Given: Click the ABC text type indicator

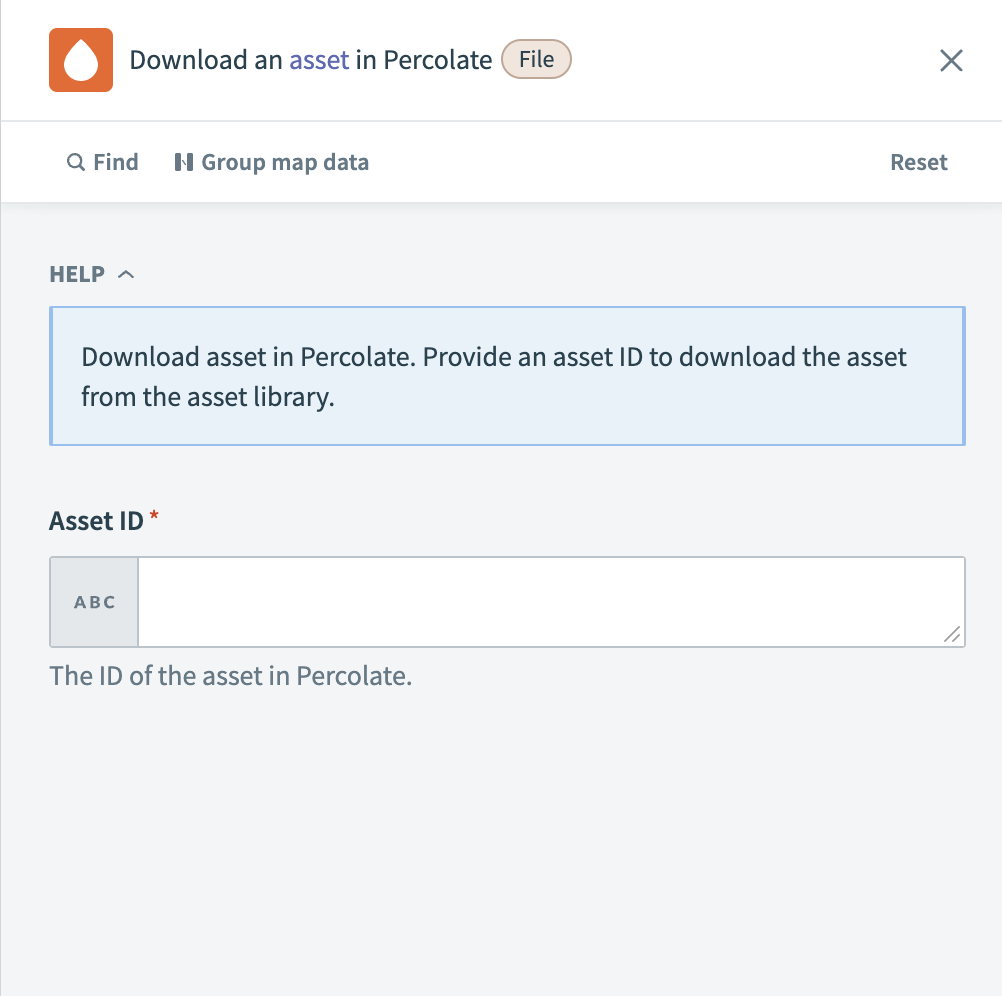Looking at the screenshot, I should (x=93, y=601).
